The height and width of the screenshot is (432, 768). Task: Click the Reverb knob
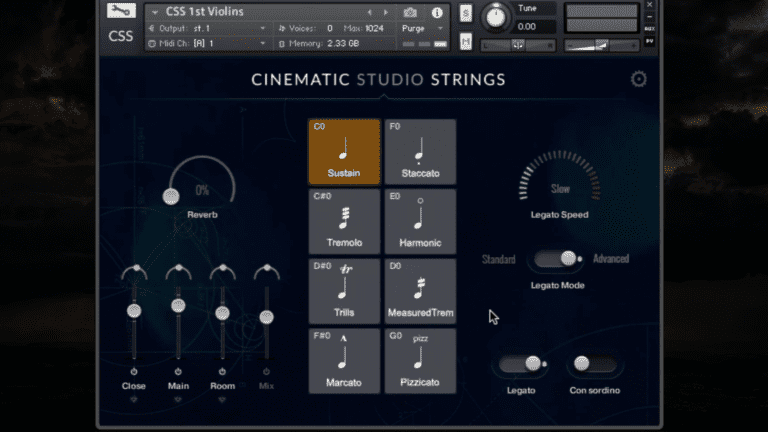point(171,196)
